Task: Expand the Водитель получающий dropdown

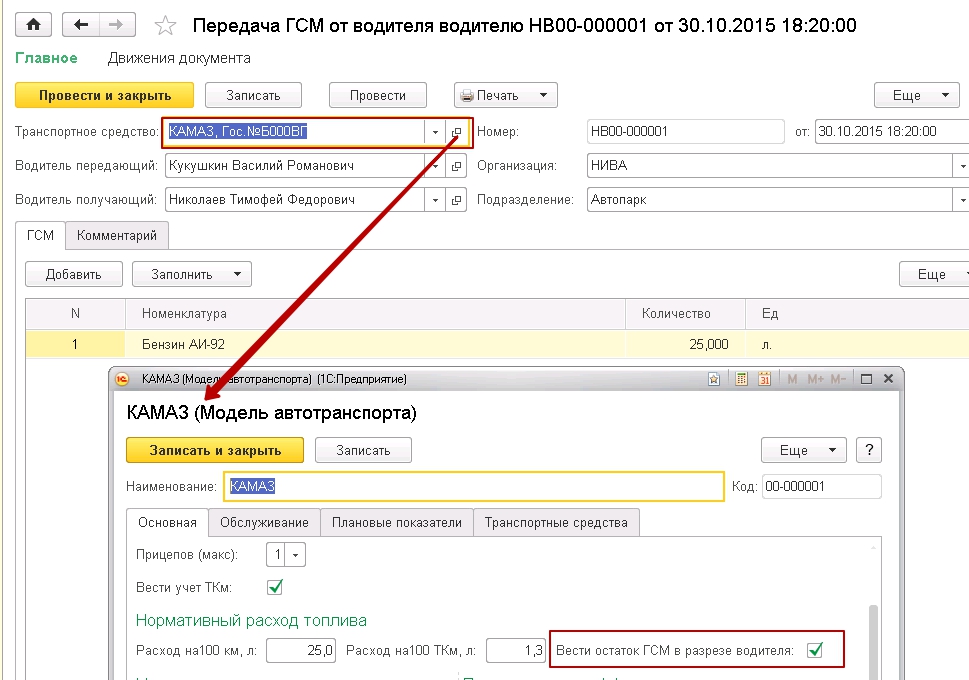Action: 435,200
